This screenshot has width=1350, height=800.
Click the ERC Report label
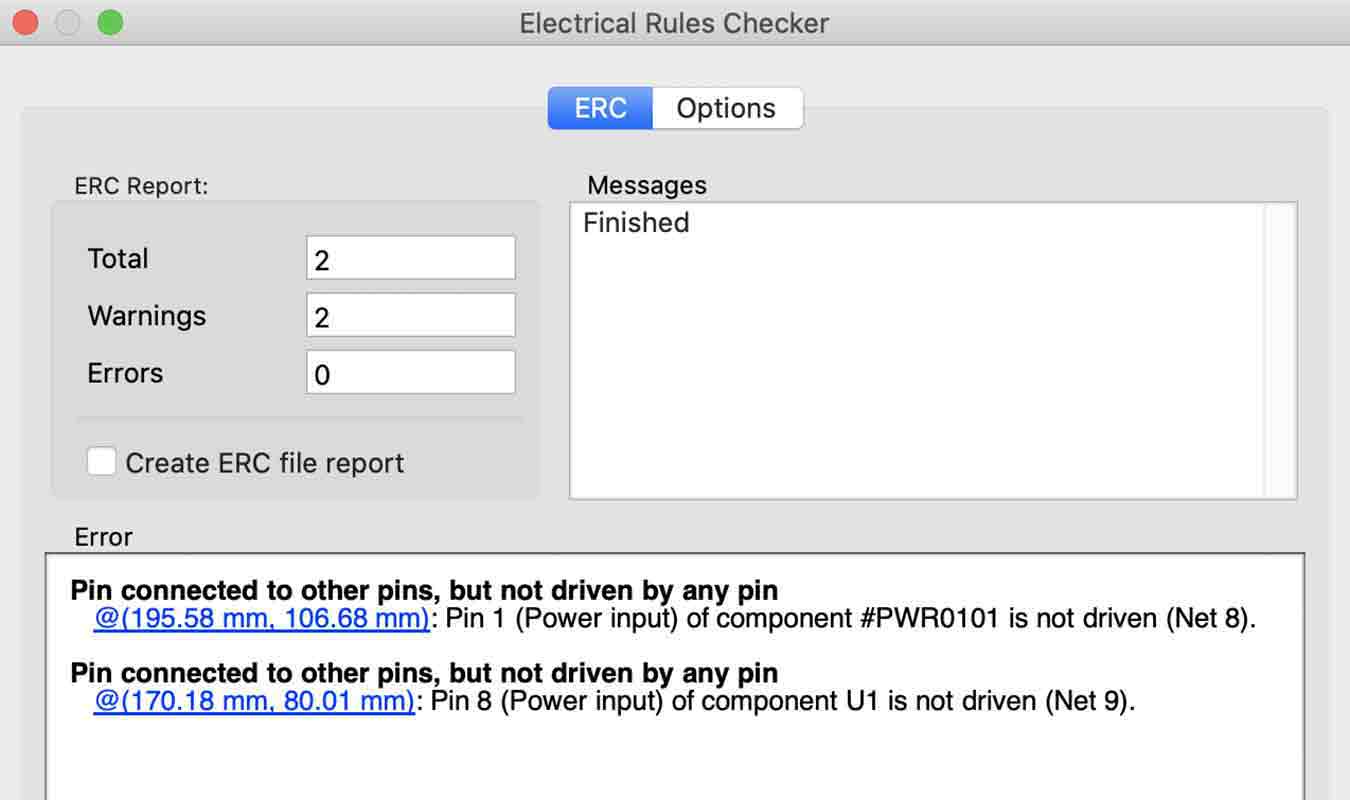[141, 186]
